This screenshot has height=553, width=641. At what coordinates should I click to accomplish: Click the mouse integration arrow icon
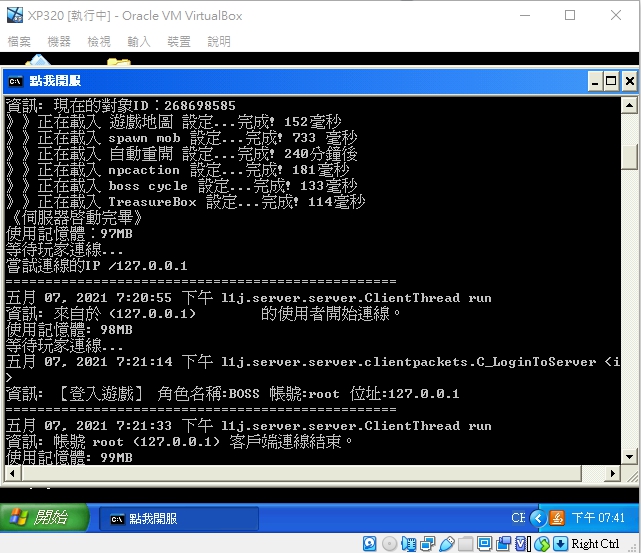pyautogui.click(x=542, y=544)
